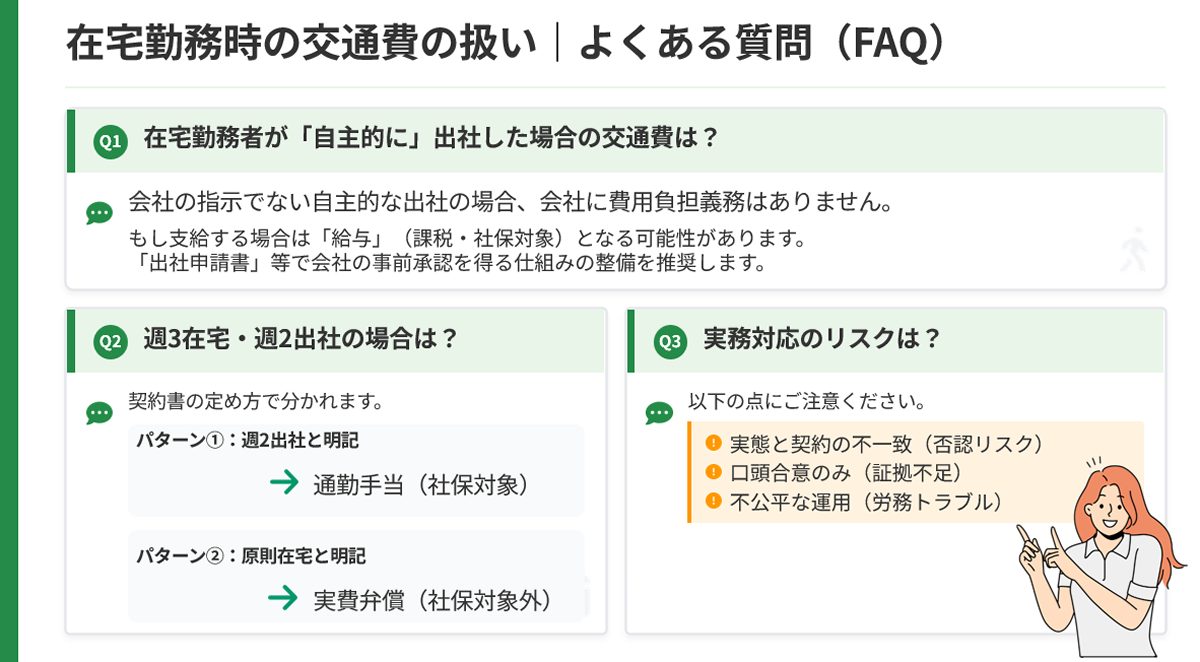
Task: Click the speech bubble icon under Q1
Action: tap(99, 213)
